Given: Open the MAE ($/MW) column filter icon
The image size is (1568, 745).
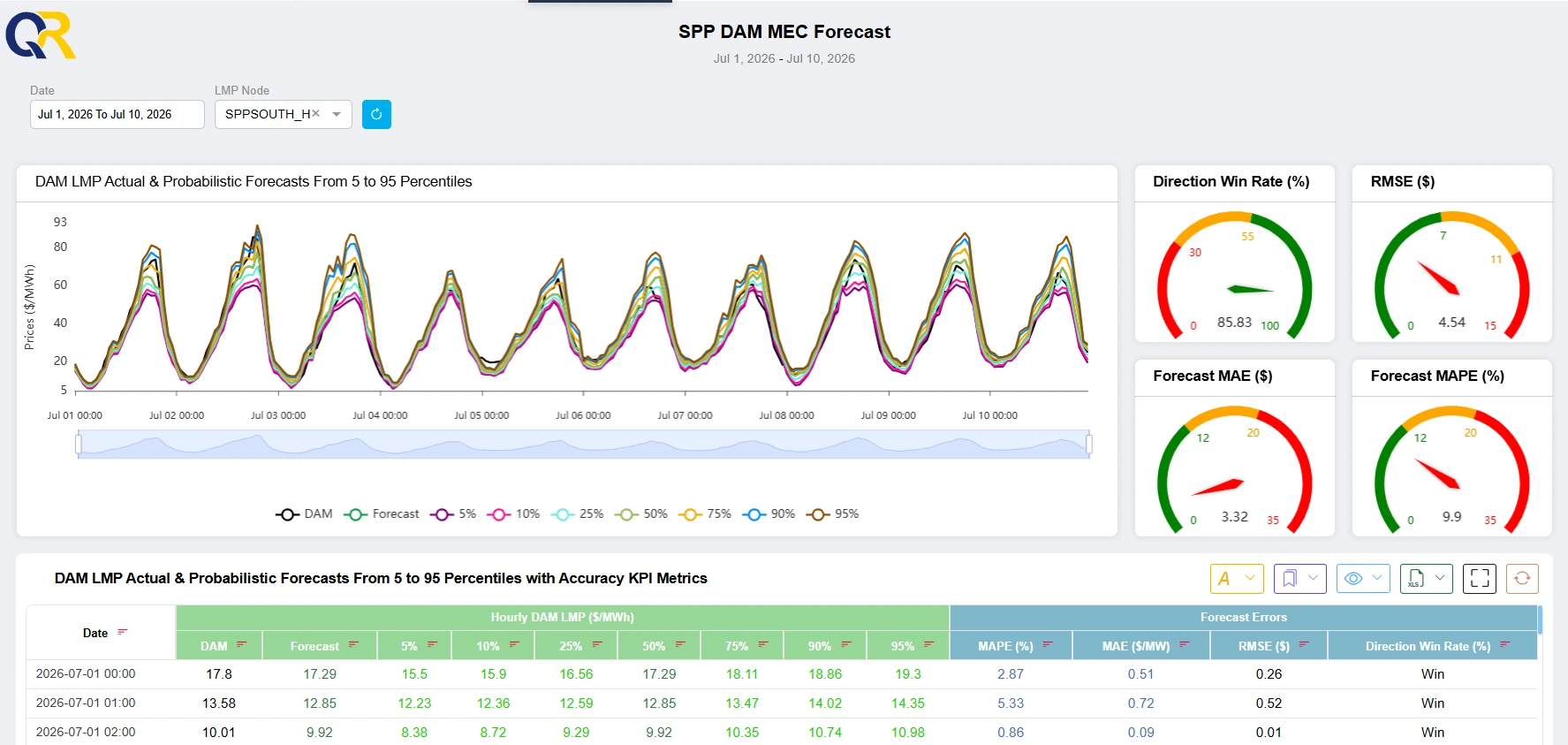Looking at the screenshot, I should [1185, 645].
